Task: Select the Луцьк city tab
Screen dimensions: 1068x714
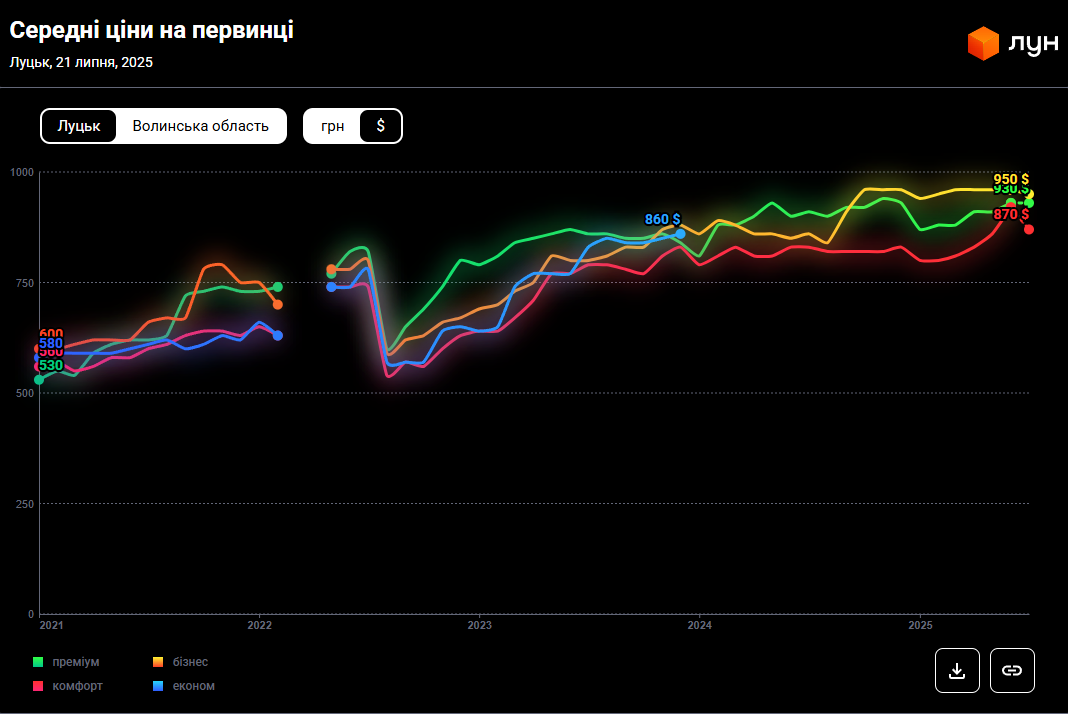Action: click(79, 126)
